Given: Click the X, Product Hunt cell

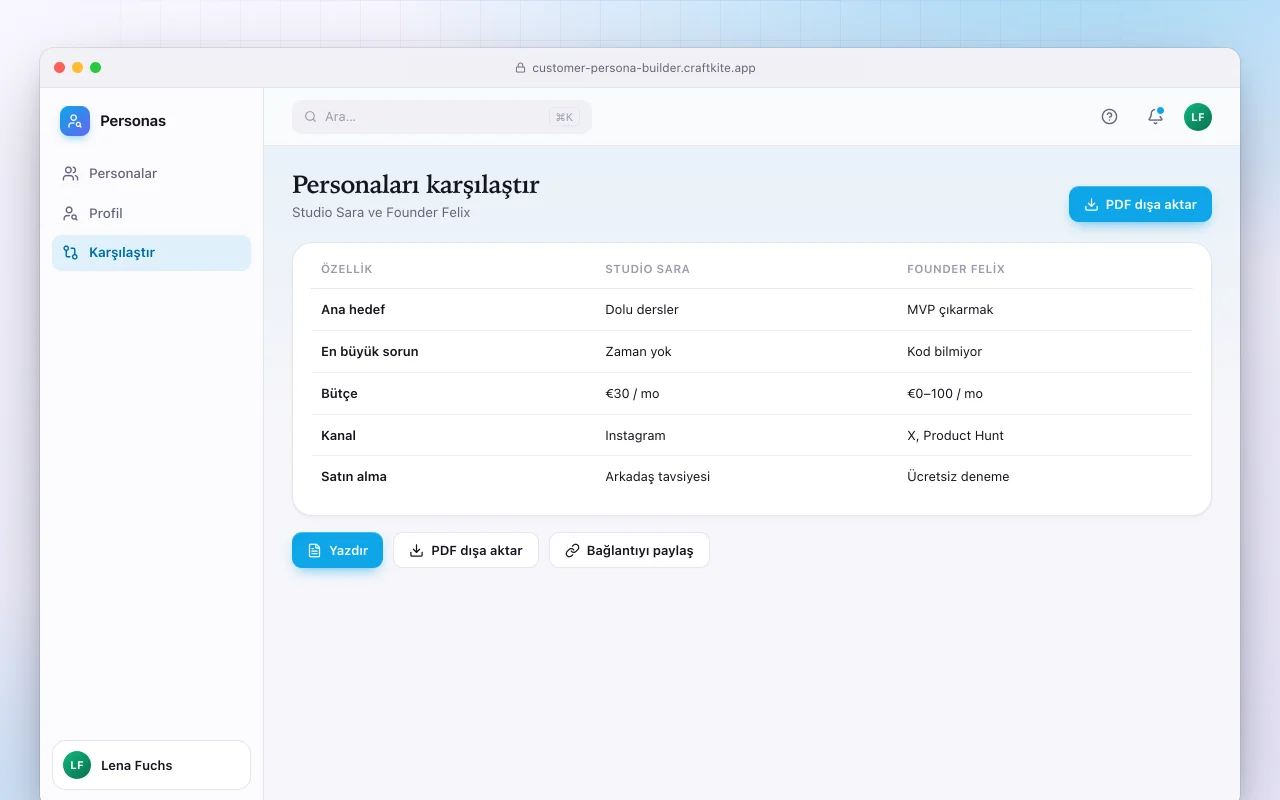Looking at the screenshot, I should coord(955,436).
